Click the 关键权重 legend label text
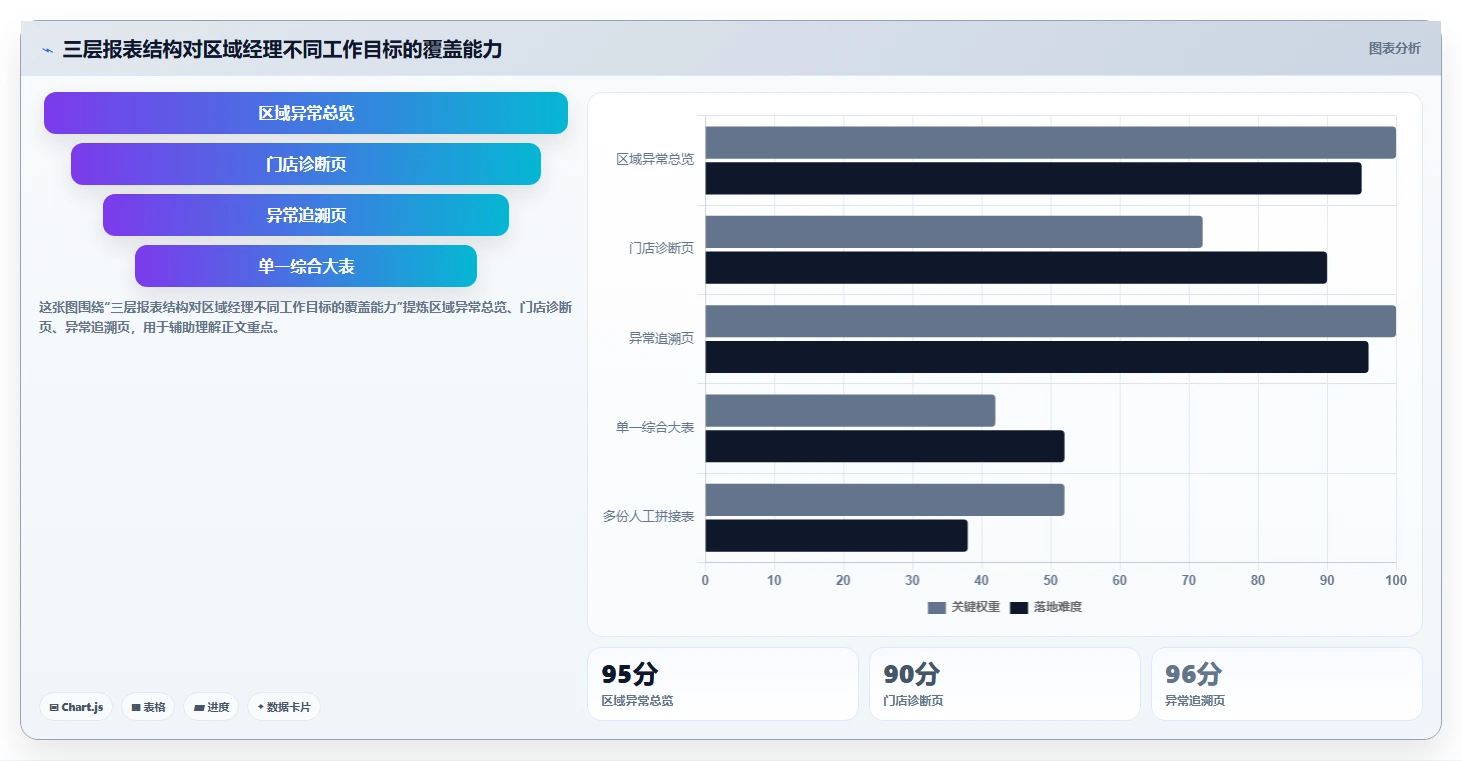1462x761 pixels. click(975, 607)
